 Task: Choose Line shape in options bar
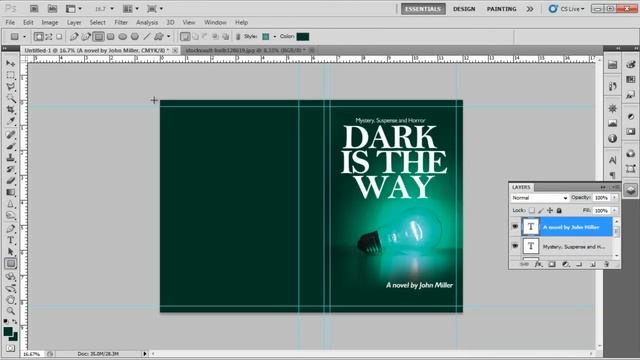point(147,37)
